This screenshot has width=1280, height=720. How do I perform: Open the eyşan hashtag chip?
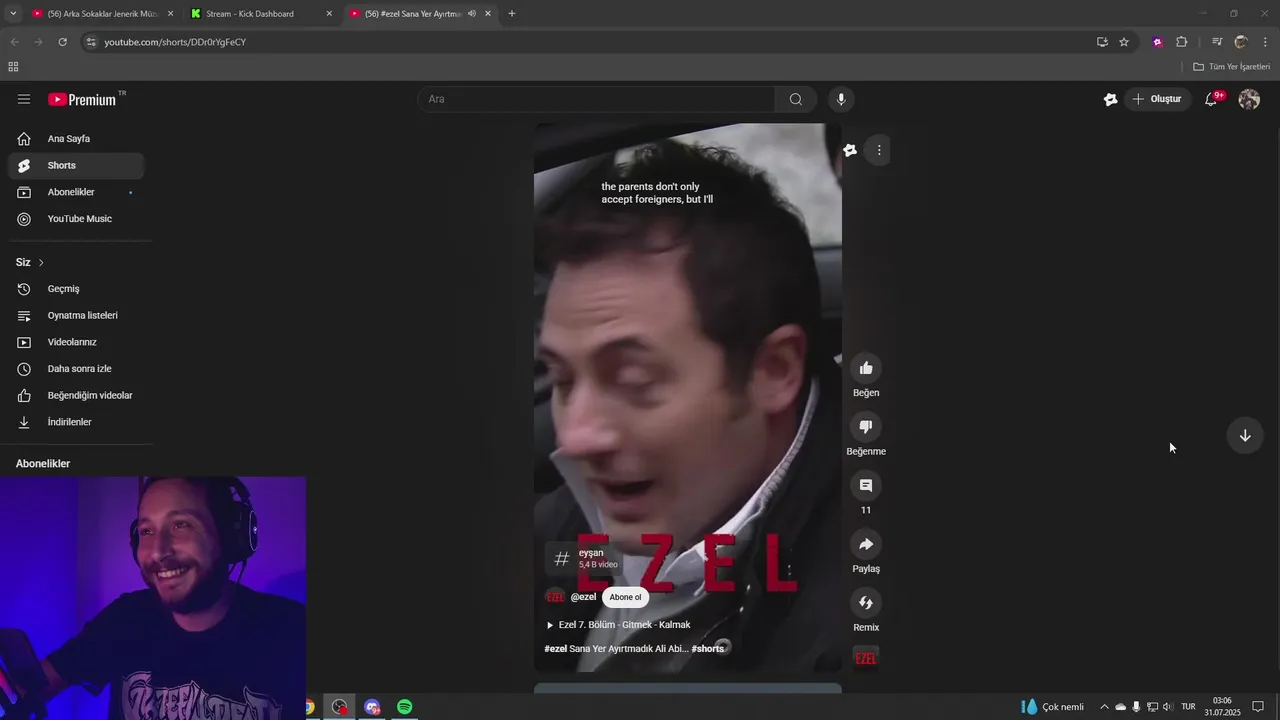pyautogui.click(x=586, y=558)
